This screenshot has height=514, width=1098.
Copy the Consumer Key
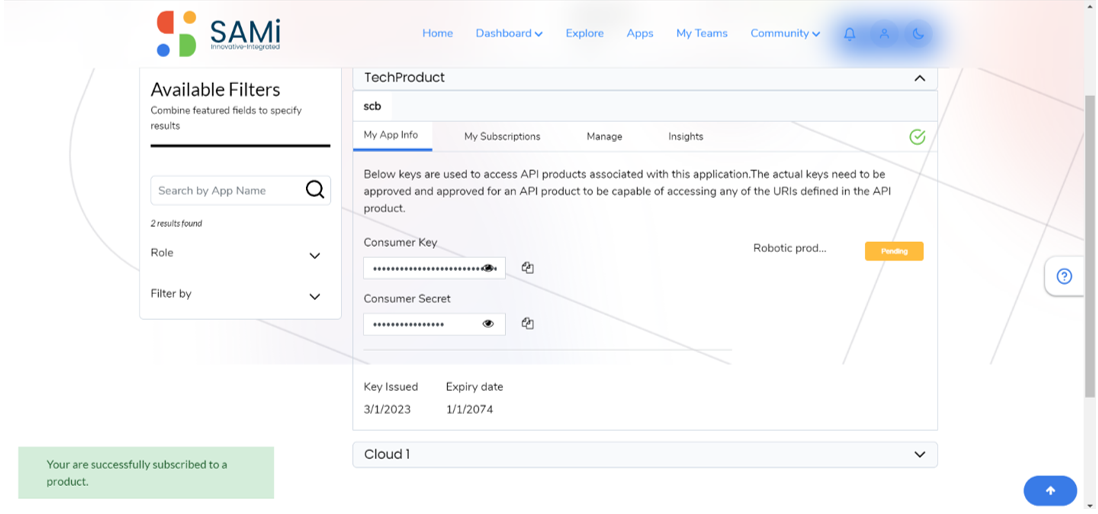tap(528, 268)
